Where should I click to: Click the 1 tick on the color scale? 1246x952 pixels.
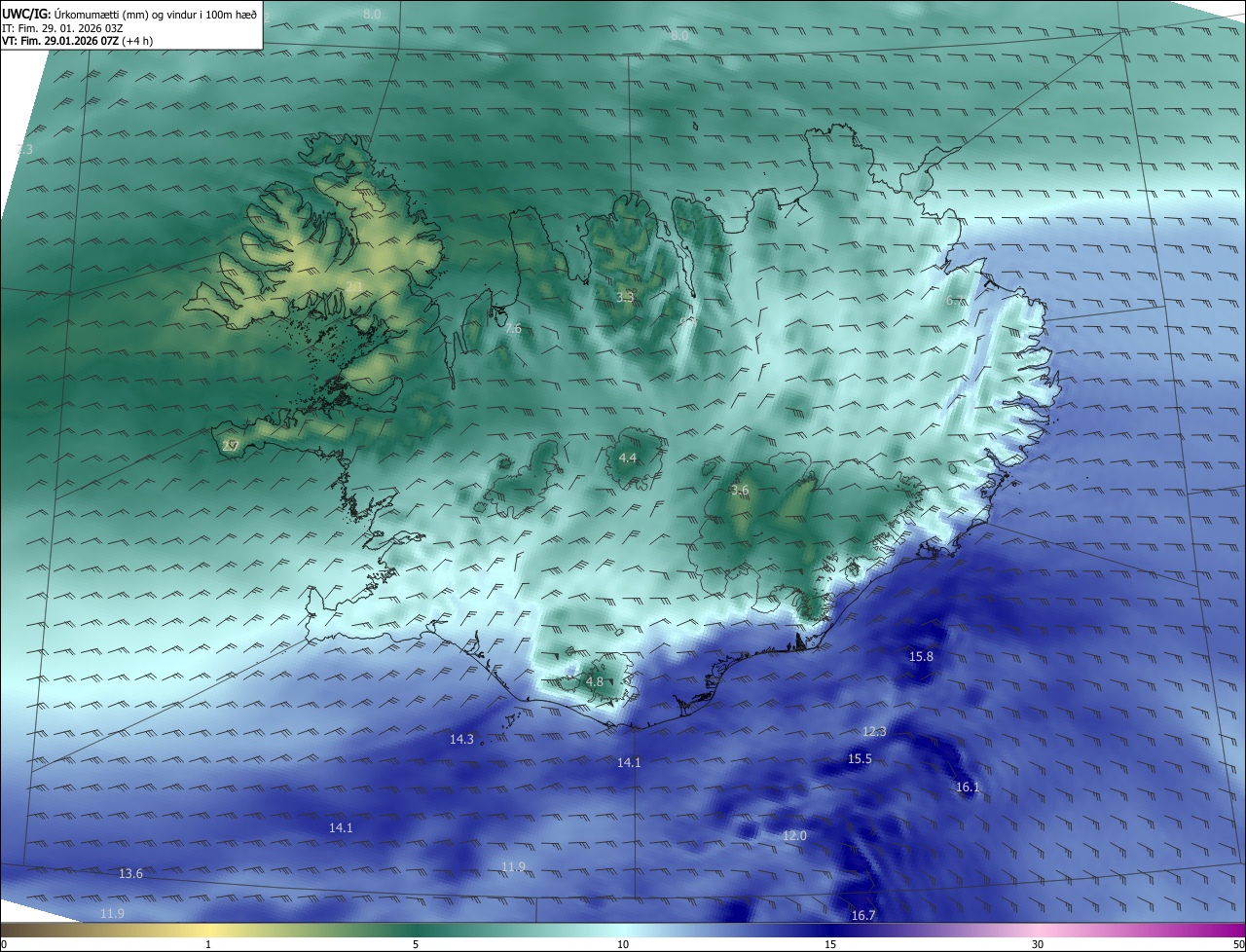click(208, 944)
